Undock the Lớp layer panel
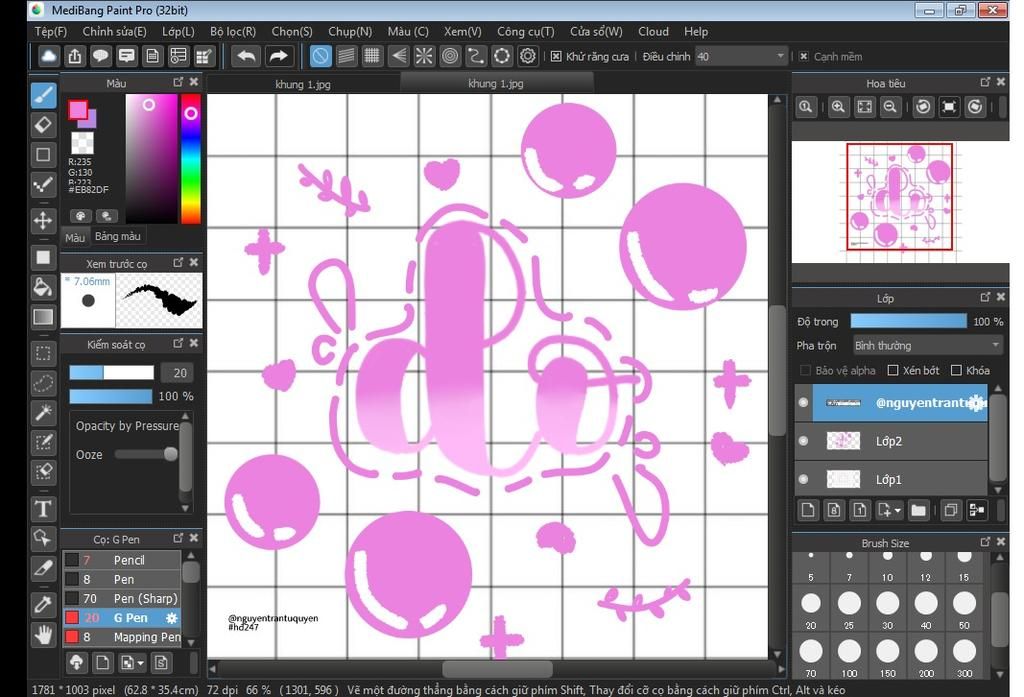Screen dimensions: 1024x697 [x=985, y=297]
